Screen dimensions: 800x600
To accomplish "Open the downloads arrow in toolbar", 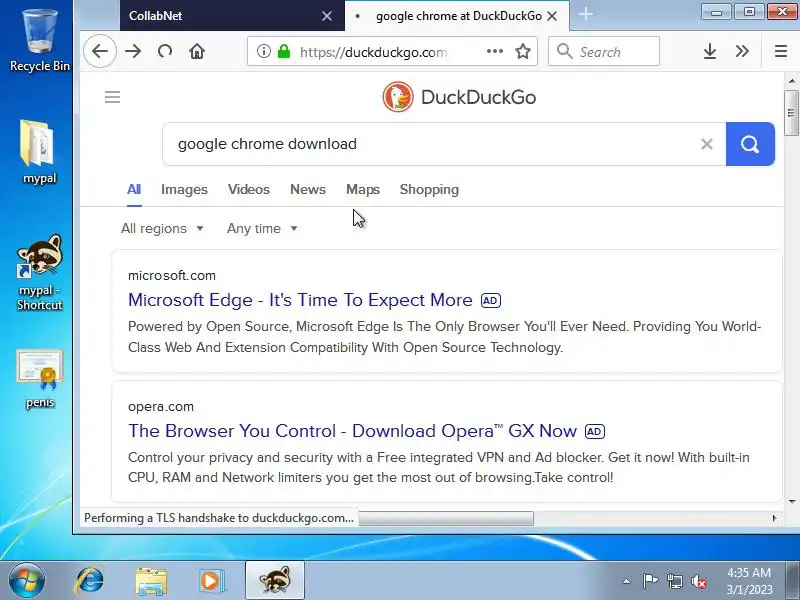I will coord(710,51).
